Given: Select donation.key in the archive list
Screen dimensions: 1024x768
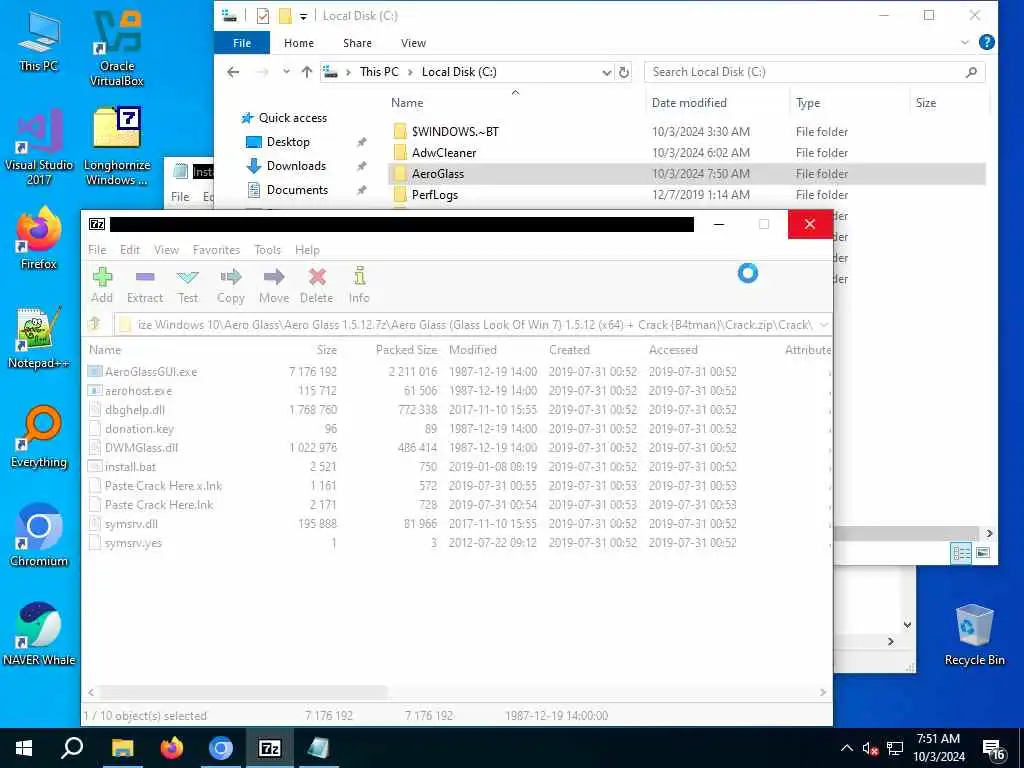Looking at the screenshot, I should coord(139,428).
